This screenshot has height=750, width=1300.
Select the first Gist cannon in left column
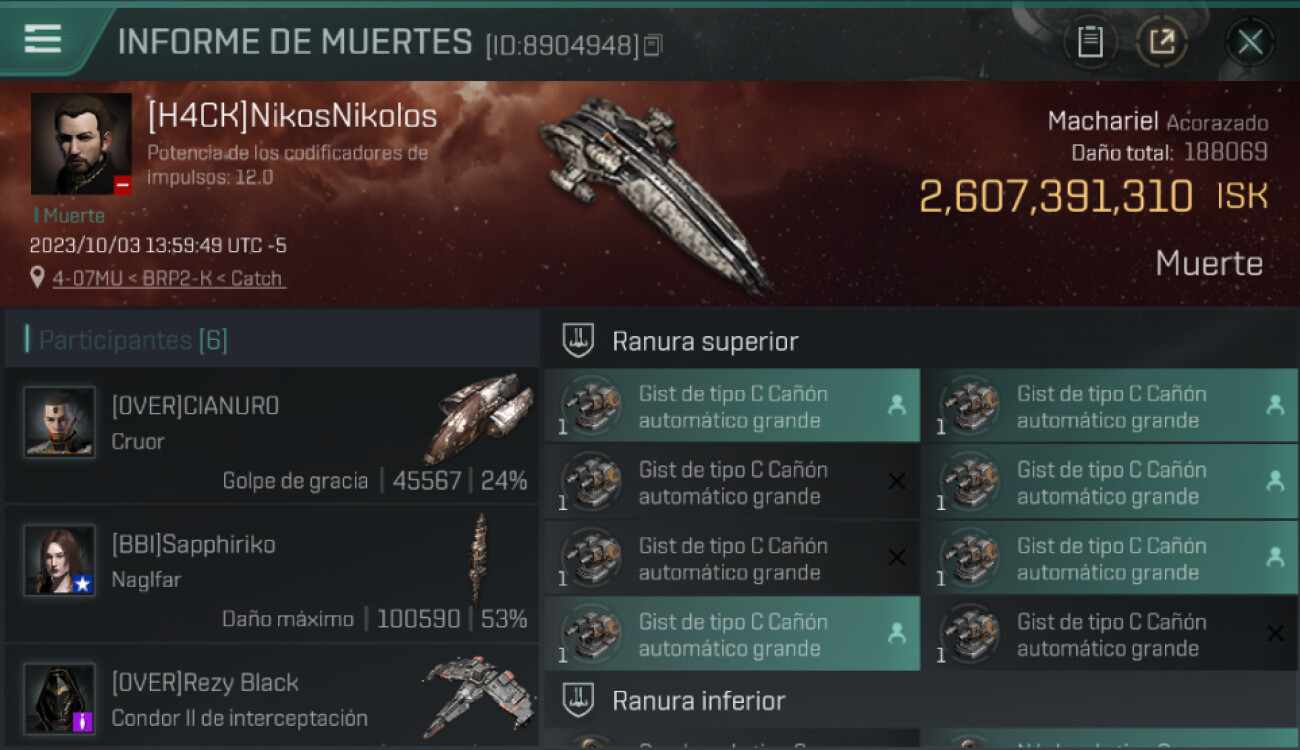[732, 406]
